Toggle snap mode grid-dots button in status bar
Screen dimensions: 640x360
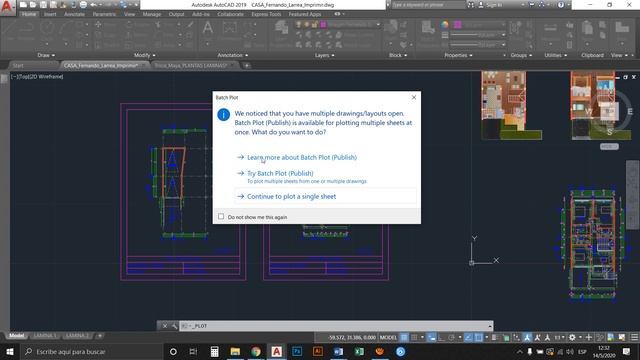point(414,337)
